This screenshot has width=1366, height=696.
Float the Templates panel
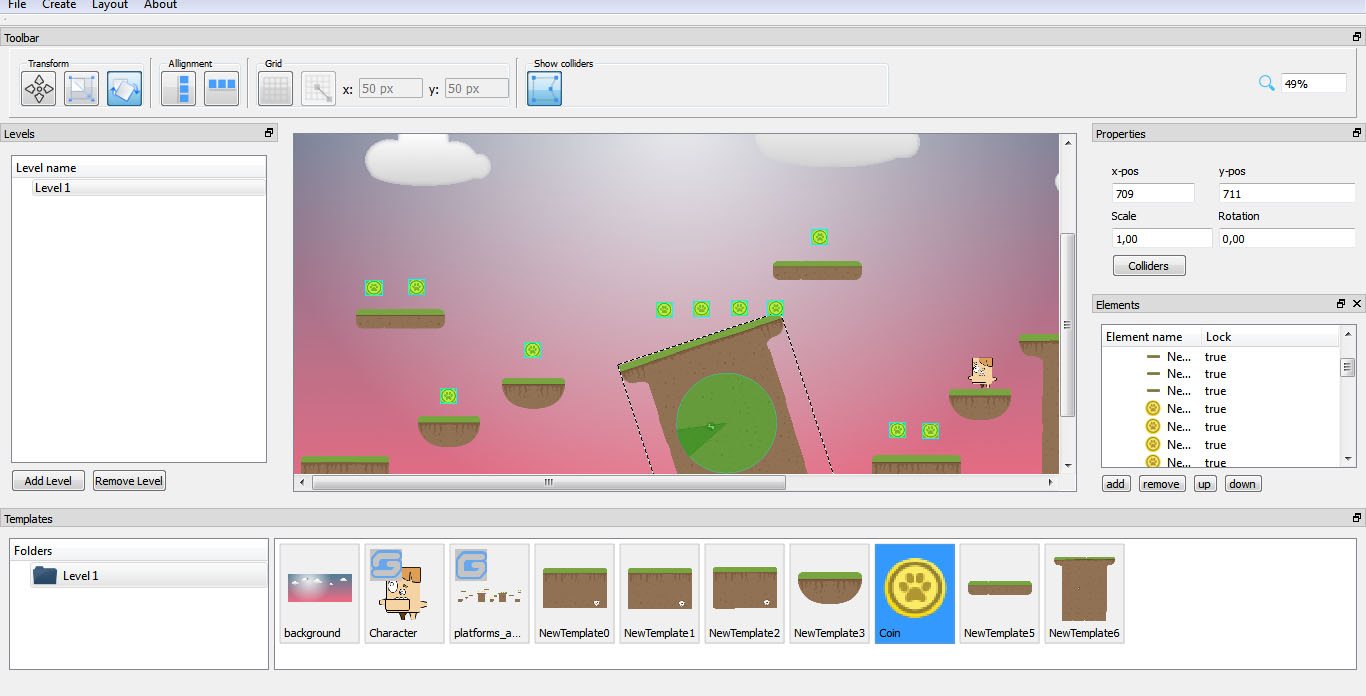1357,518
